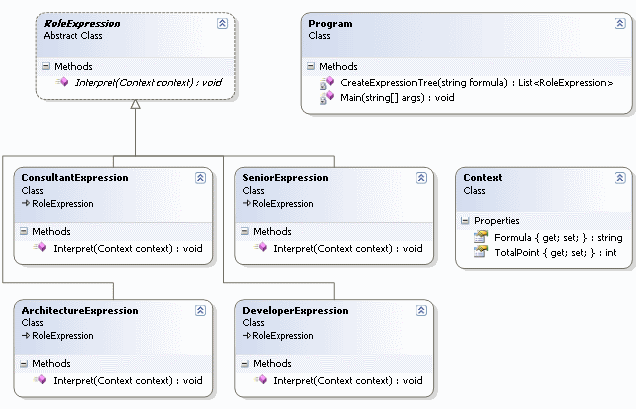This screenshot has height=409, width=636.
Task: Collapse the DeveloperExpression class chevron
Action: (421, 311)
